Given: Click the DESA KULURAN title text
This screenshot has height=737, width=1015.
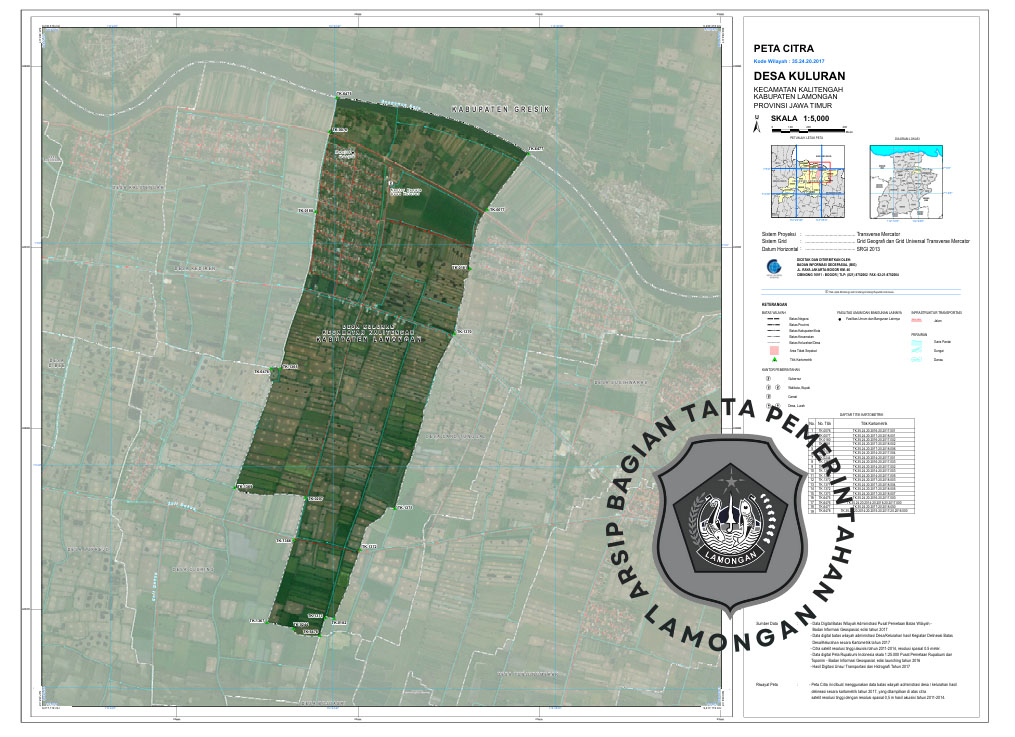Looking at the screenshot, I should point(799,76).
